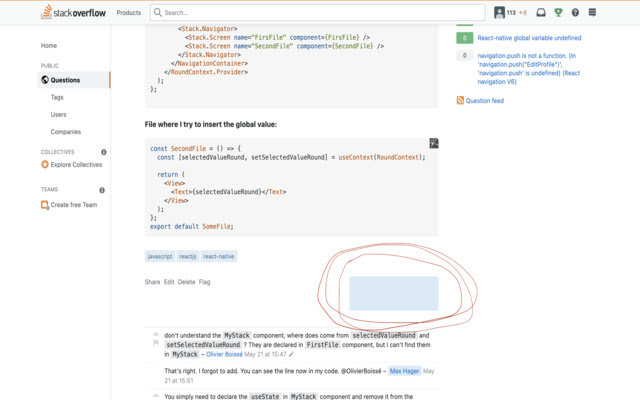Viewport: 640px width, 400px height.
Task: Focus the Search input field
Action: pyautogui.click(x=318, y=13)
